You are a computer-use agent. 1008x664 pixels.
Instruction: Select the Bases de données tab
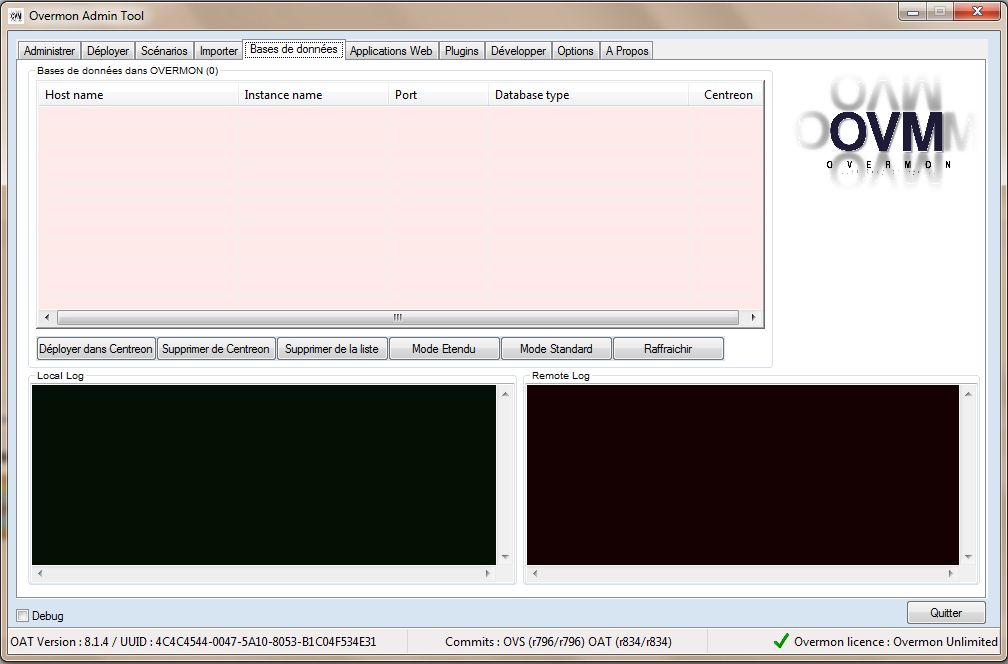pos(294,49)
